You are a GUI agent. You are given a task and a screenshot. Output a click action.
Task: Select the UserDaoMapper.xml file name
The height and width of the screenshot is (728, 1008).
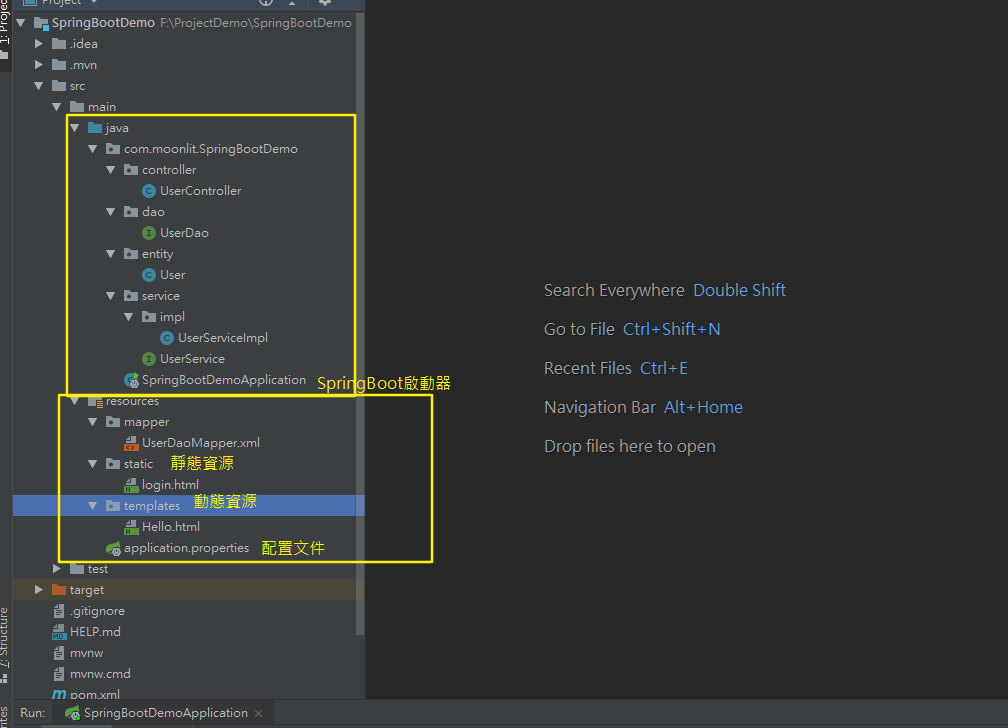point(201,443)
